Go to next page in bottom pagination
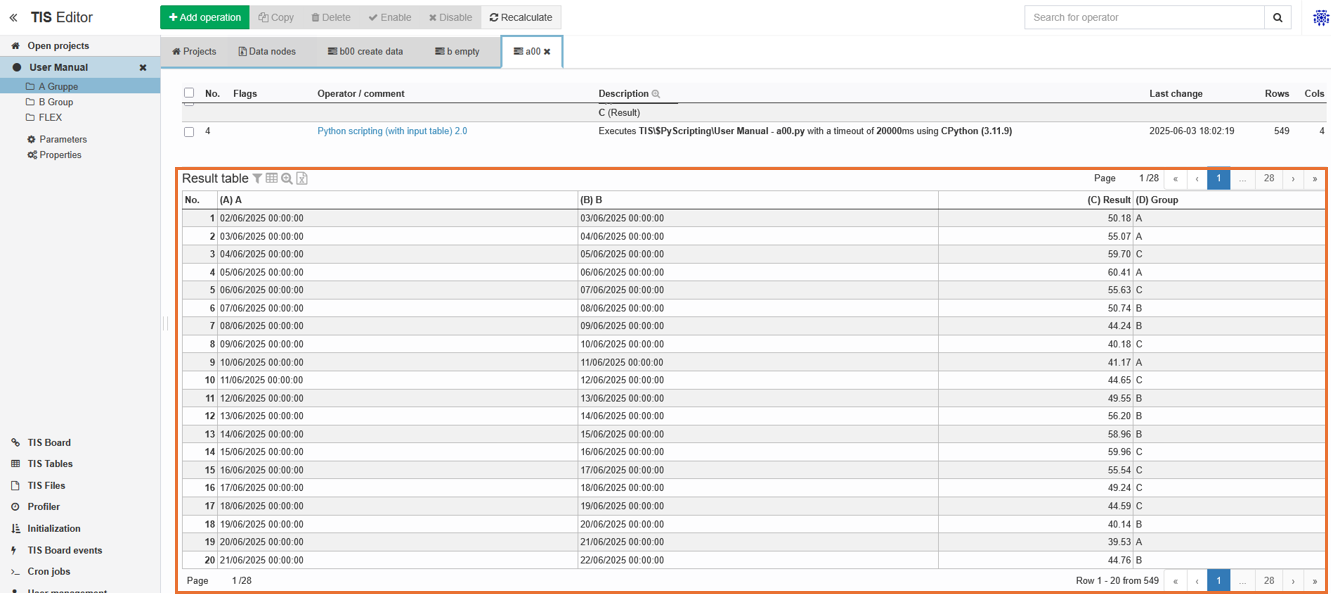The height and width of the screenshot is (597, 1331). tap(1293, 581)
